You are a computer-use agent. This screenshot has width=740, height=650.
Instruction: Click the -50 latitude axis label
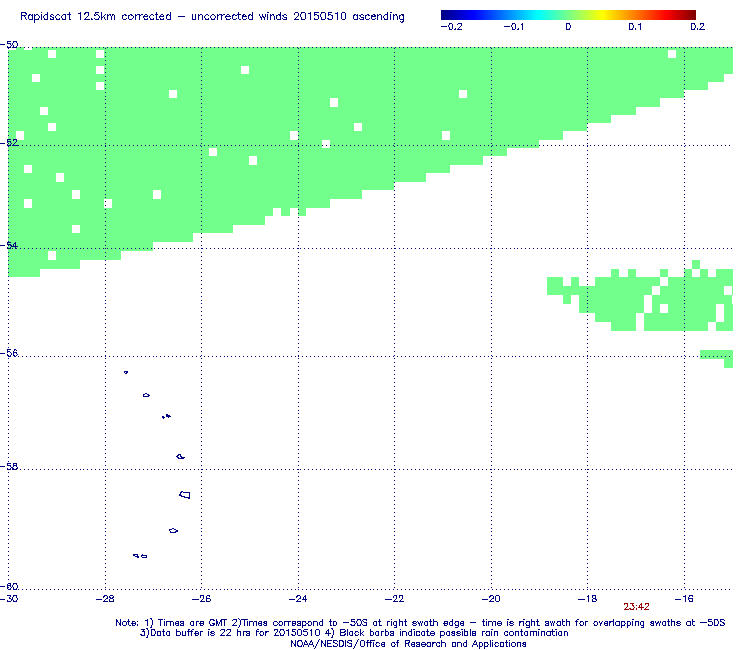9,45
